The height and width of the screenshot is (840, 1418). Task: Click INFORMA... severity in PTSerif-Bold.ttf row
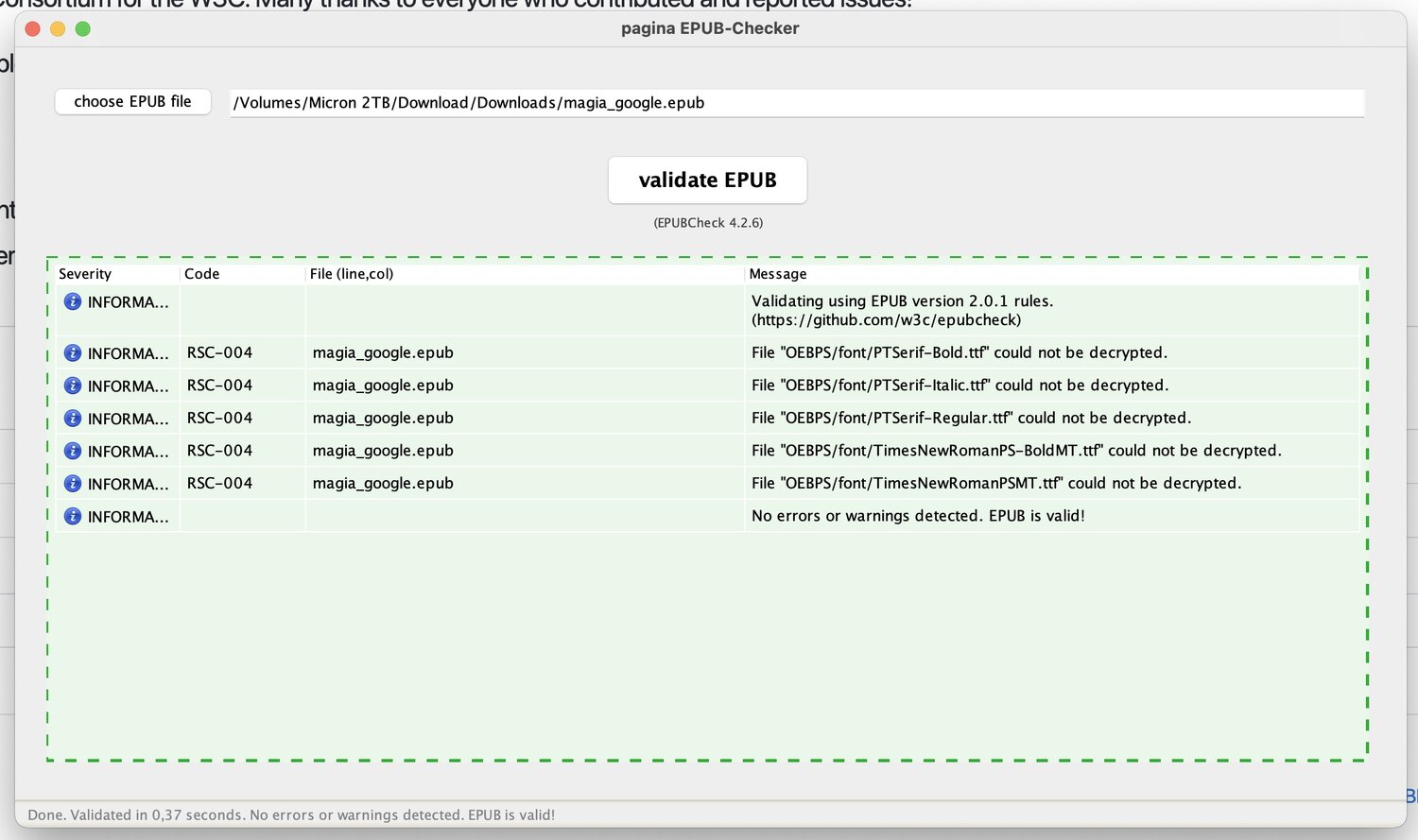tap(128, 353)
